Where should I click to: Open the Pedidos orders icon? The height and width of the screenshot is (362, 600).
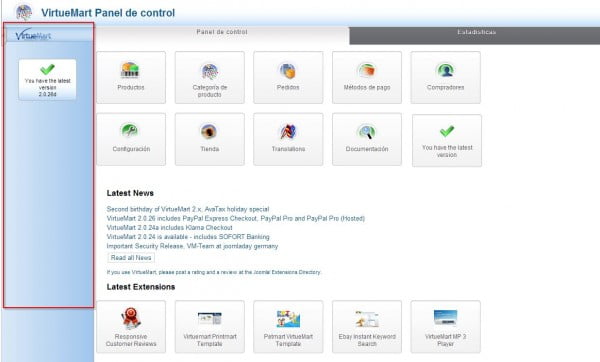point(288,77)
